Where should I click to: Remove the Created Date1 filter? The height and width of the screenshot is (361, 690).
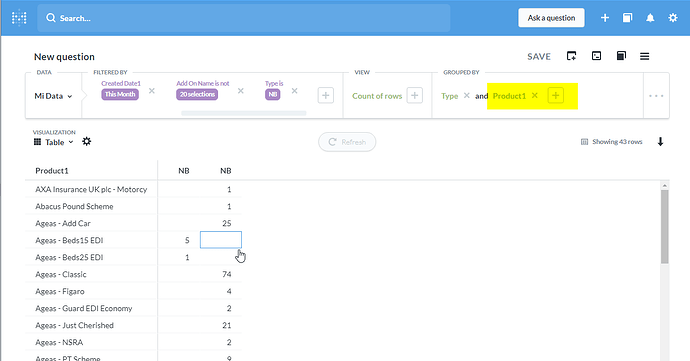click(x=152, y=91)
